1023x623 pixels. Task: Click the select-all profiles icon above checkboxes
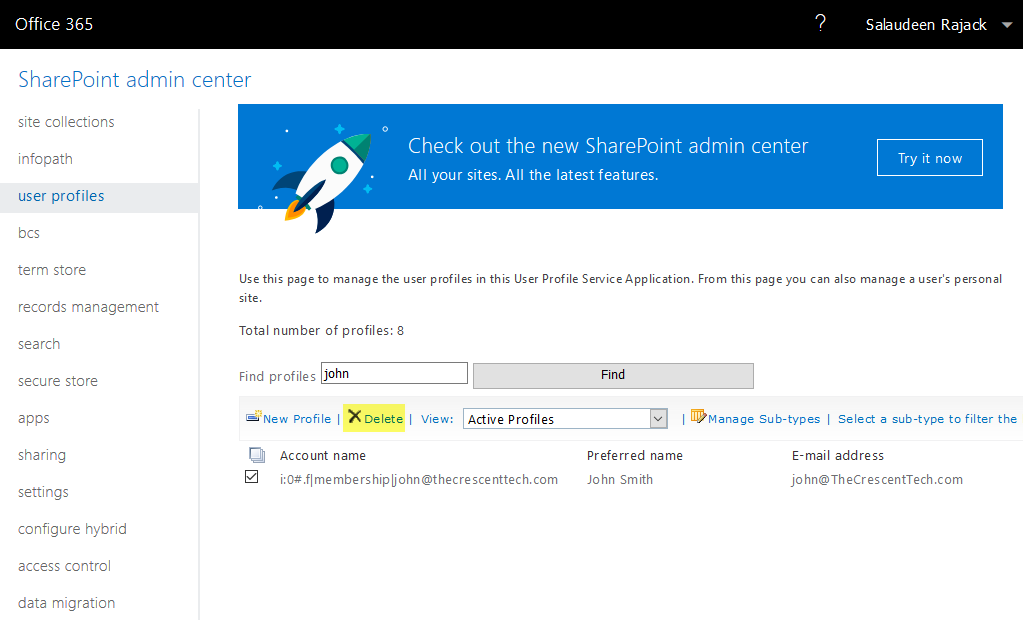257,454
